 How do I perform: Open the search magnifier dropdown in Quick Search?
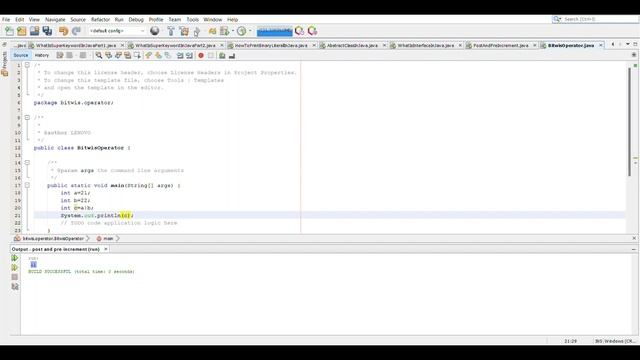coord(557,19)
